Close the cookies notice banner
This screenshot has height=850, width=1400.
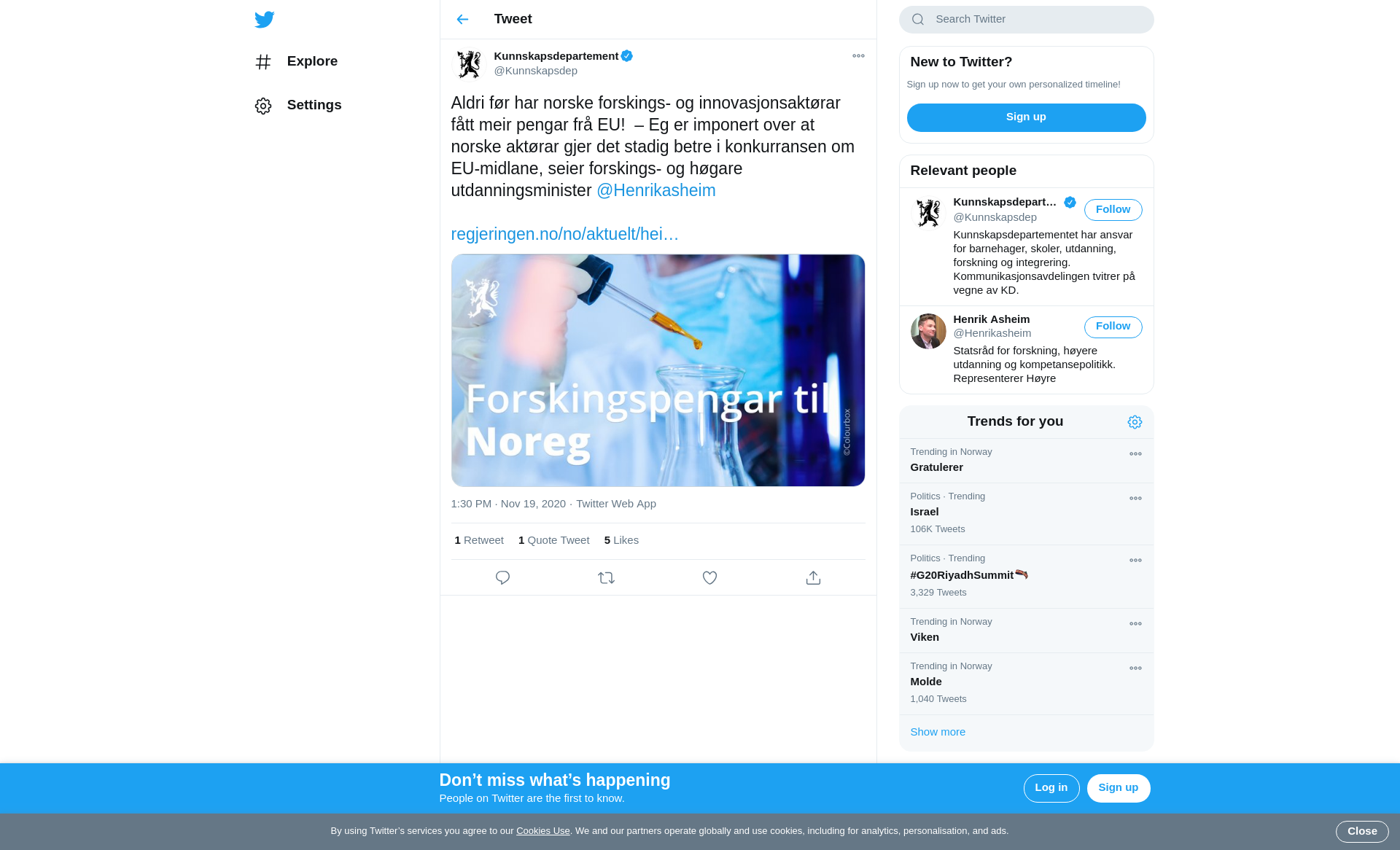[1362, 832]
